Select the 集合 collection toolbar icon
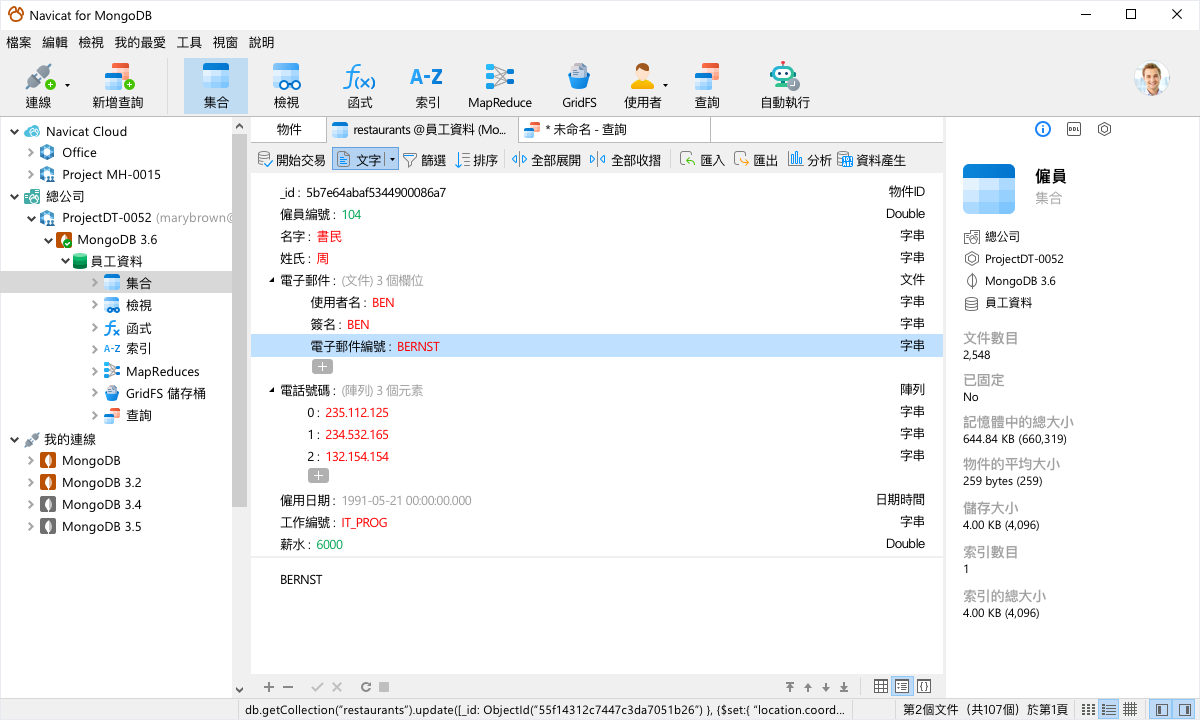The width and height of the screenshot is (1200, 720). coord(216,86)
